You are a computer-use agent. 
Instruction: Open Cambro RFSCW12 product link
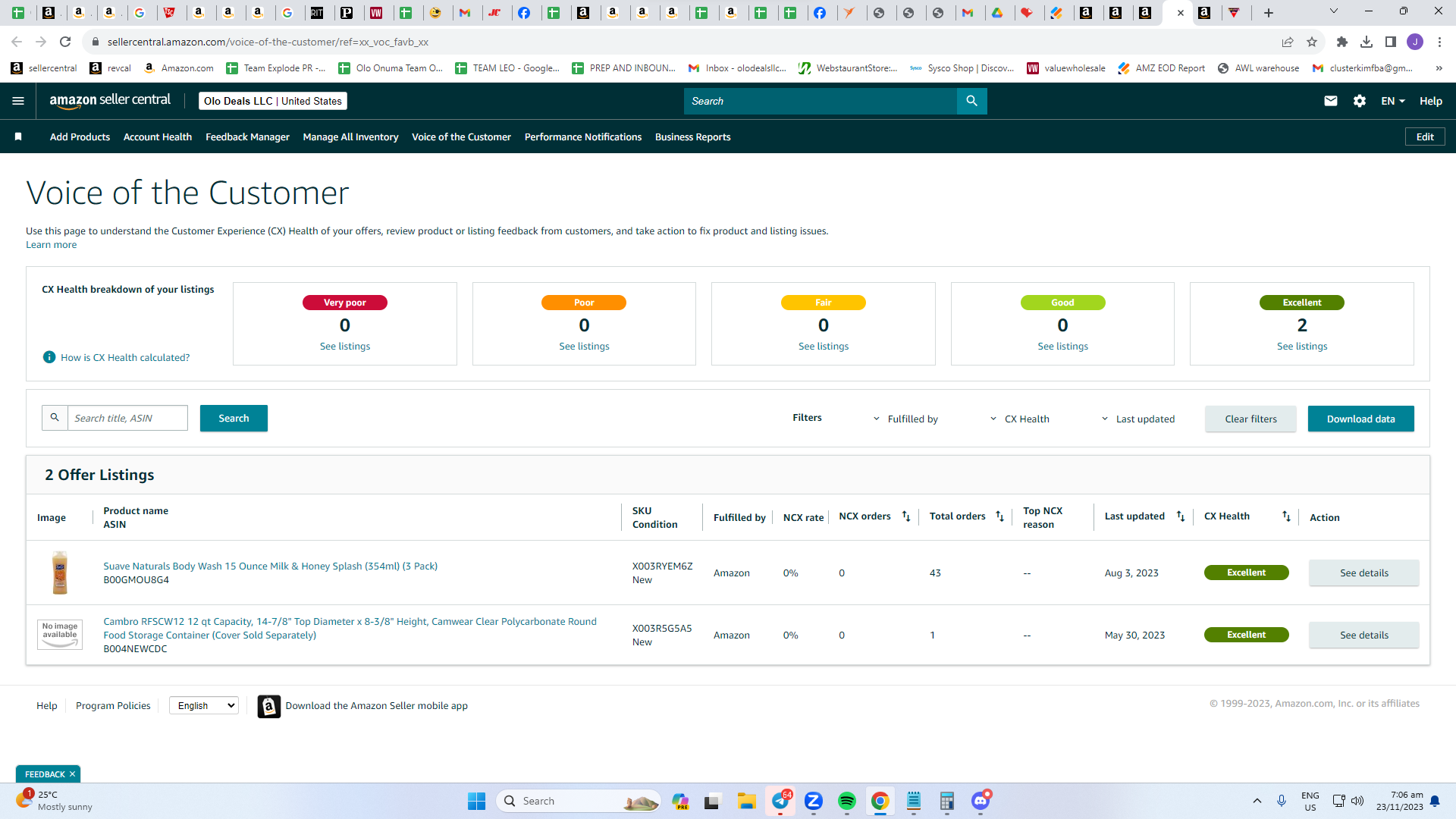pos(350,628)
